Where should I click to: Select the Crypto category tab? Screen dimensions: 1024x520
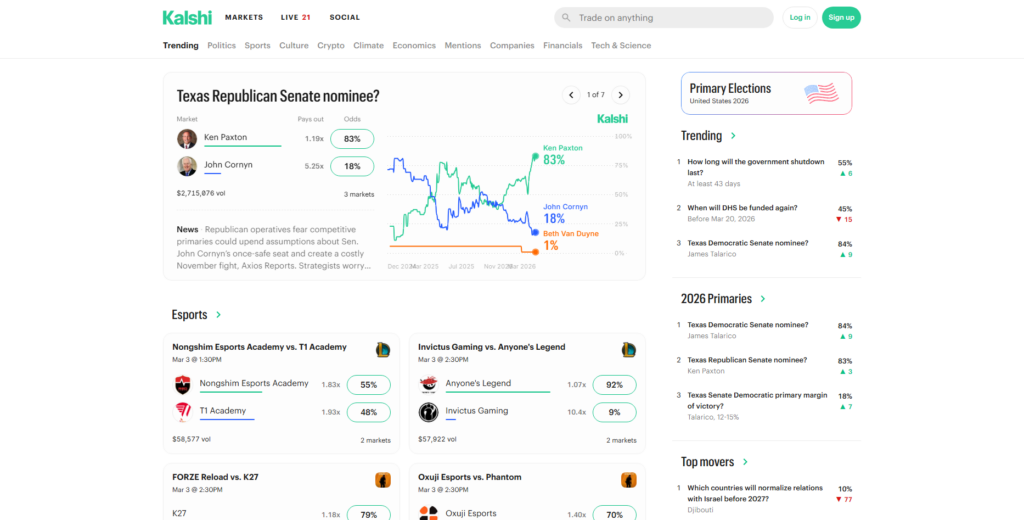(x=331, y=46)
